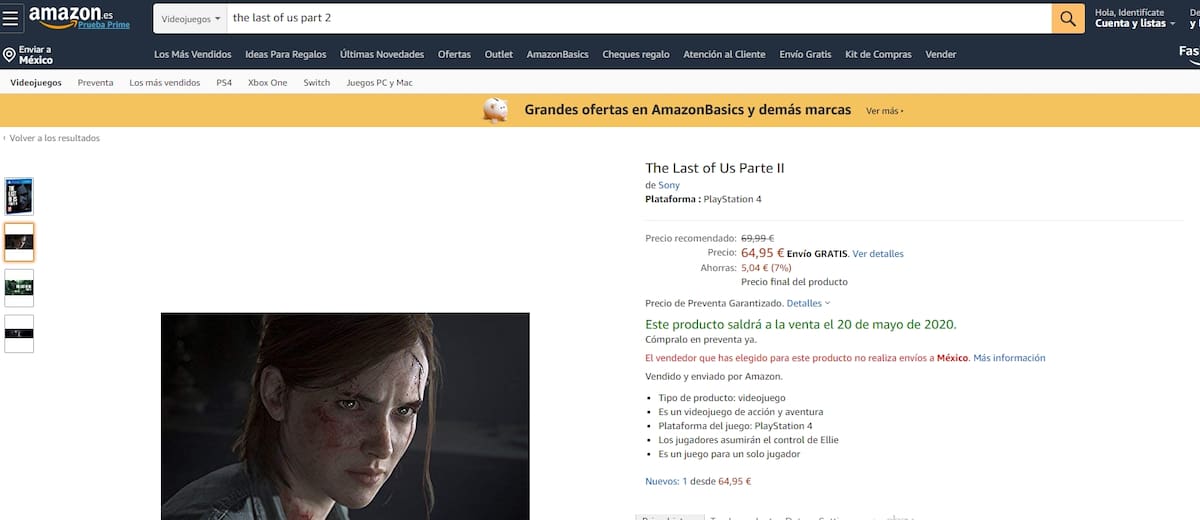Click the struck-through price '69,99 €'
Screen dimensions: 1200x520
point(757,238)
